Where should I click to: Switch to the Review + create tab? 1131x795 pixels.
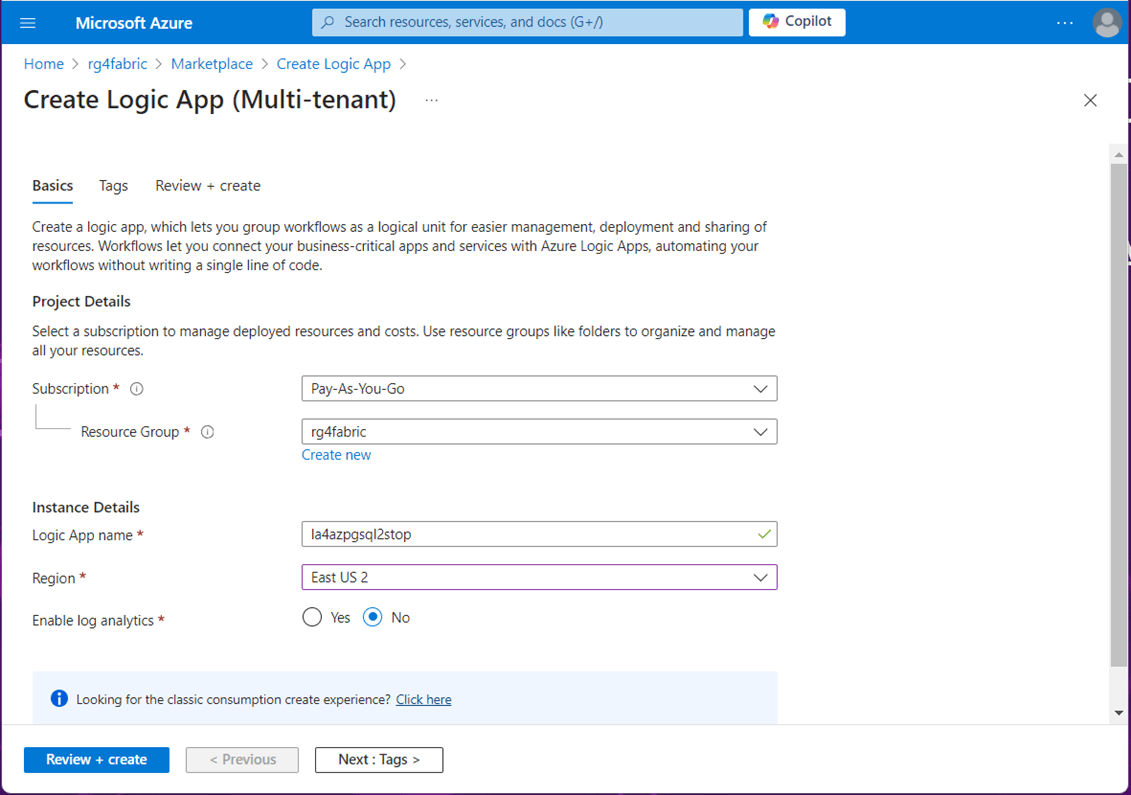point(208,186)
